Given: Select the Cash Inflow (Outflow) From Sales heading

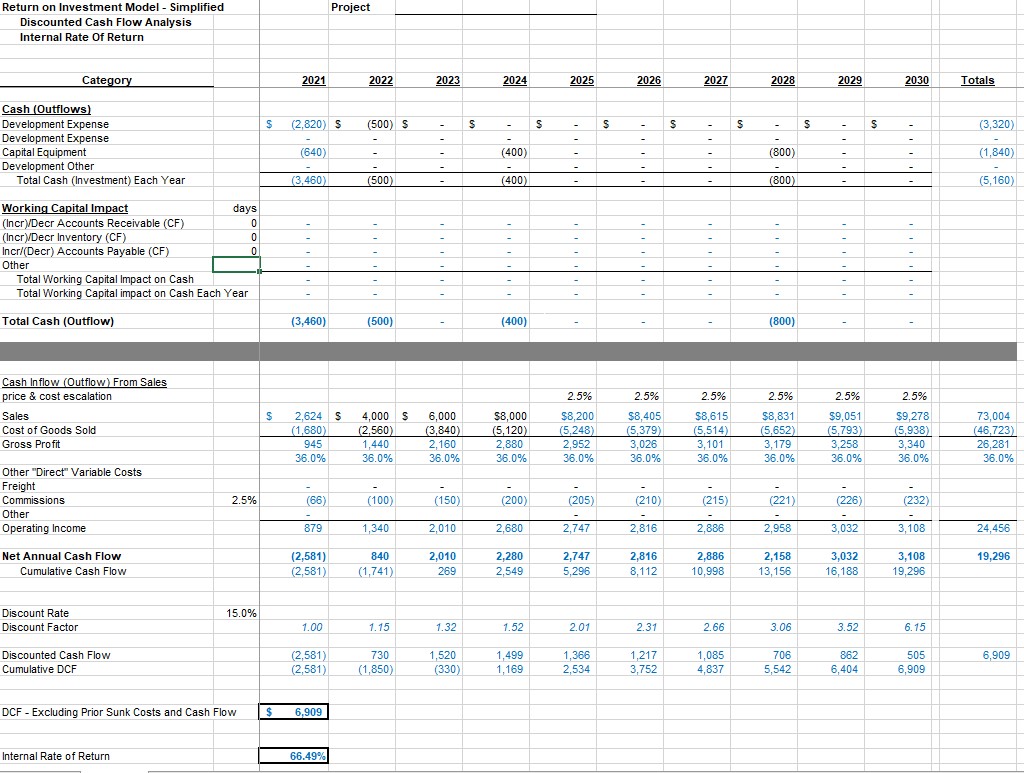Looking at the screenshot, I should [x=84, y=383].
